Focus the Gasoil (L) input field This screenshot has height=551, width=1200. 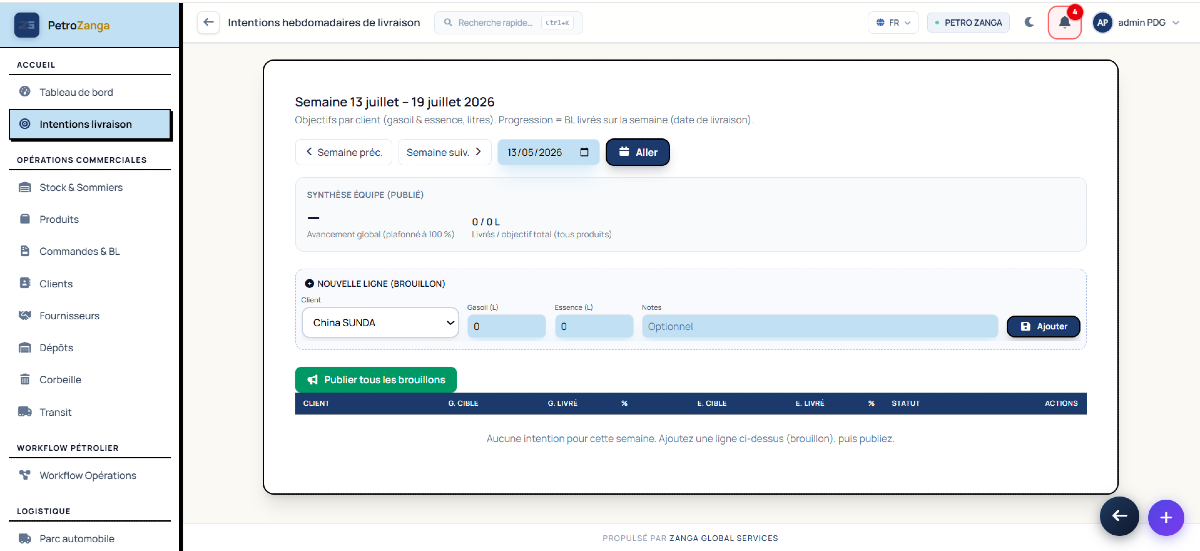(506, 326)
